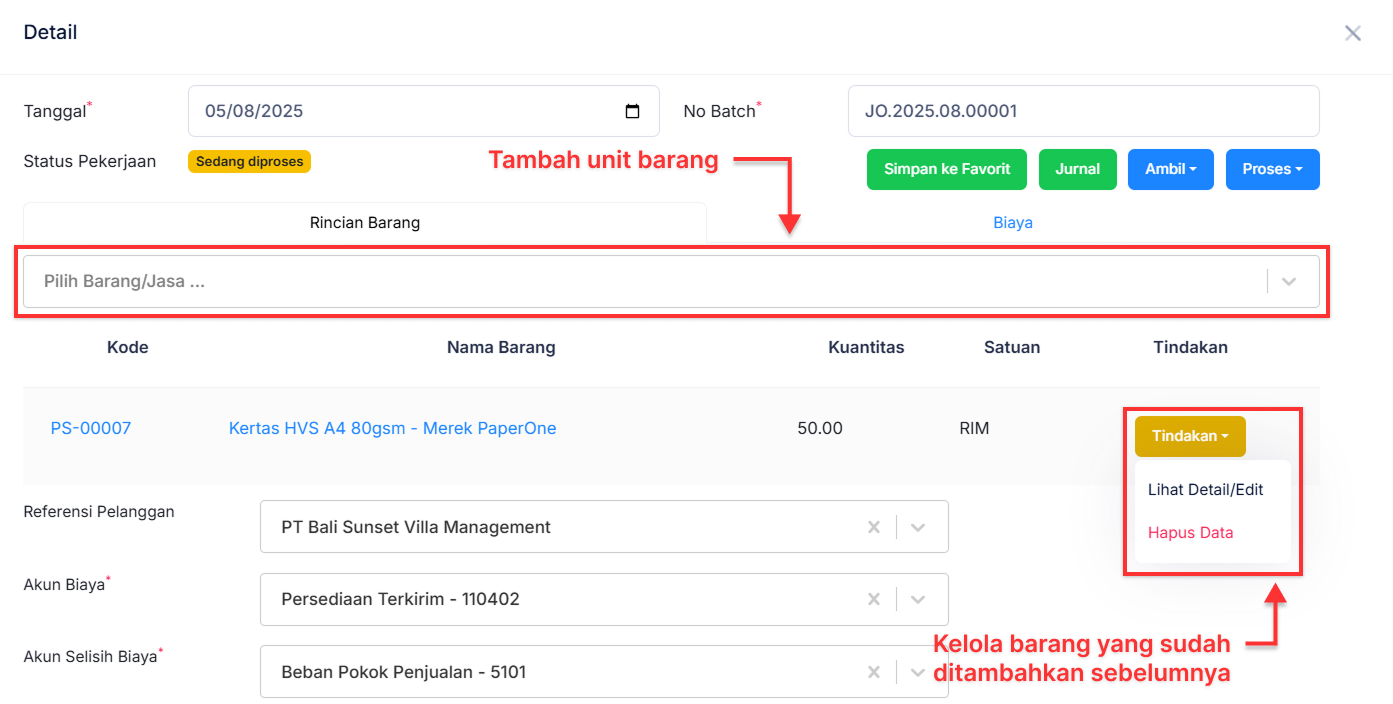The height and width of the screenshot is (704, 1393).
Task: Click the chevron on Akun Selisih Biaya field
Action: pos(918,671)
